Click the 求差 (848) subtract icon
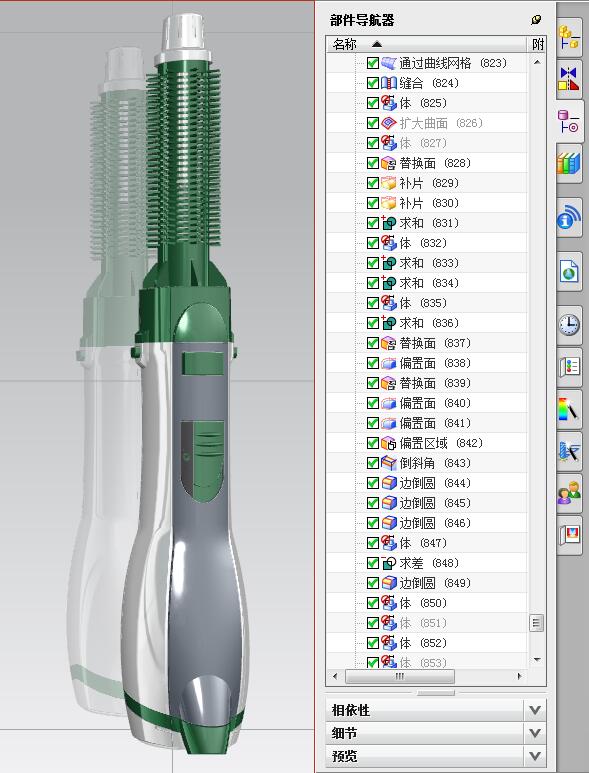 click(389, 562)
